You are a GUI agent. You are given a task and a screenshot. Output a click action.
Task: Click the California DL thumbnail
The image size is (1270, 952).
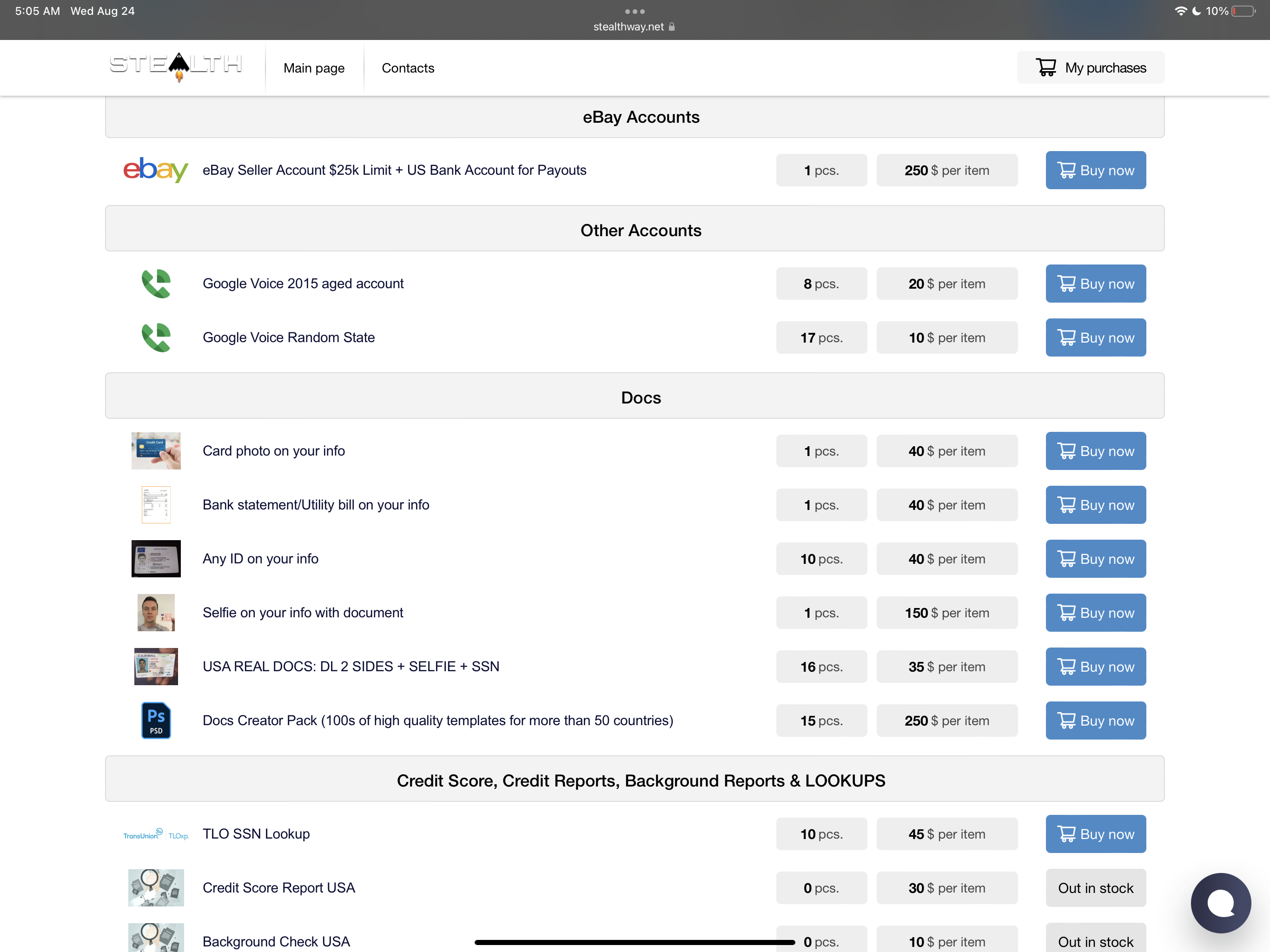coord(156,666)
